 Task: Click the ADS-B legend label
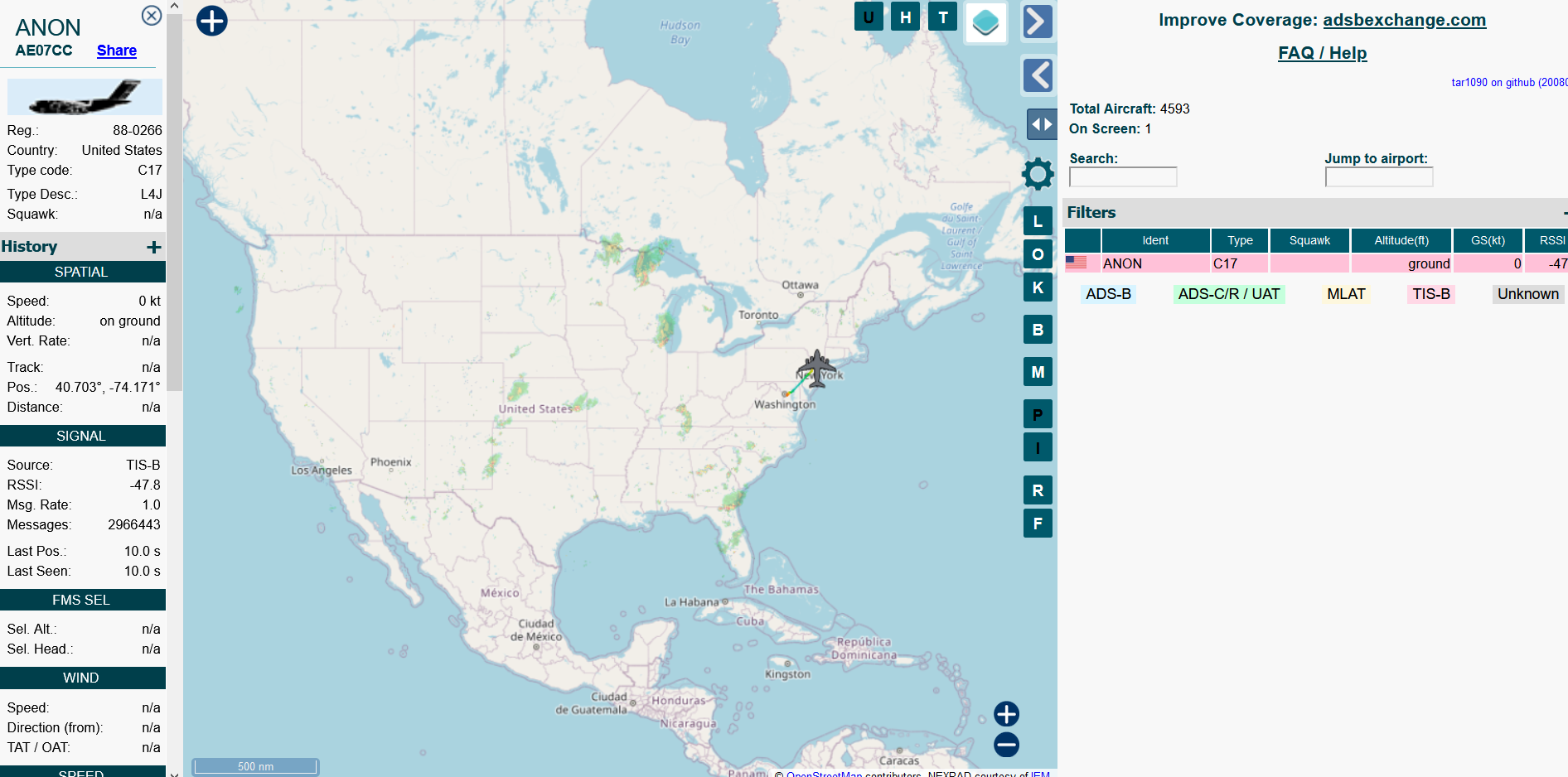coord(1108,294)
